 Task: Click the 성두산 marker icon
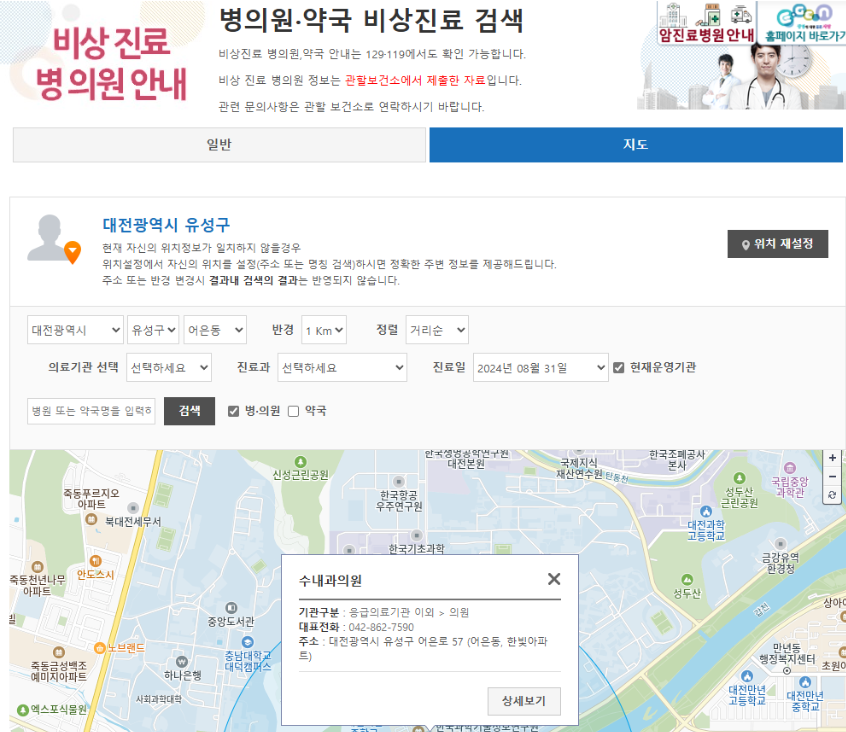(687, 580)
